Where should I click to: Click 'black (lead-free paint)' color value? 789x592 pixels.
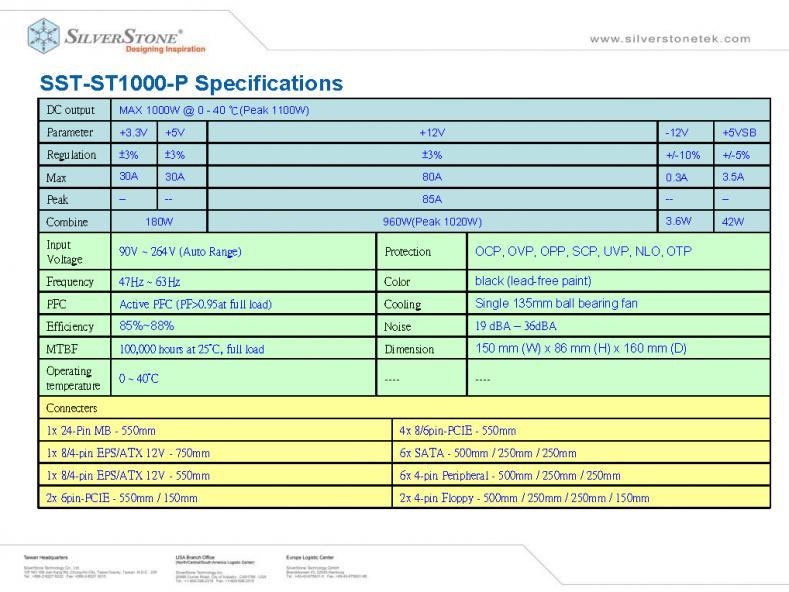click(x=533, y=281)
